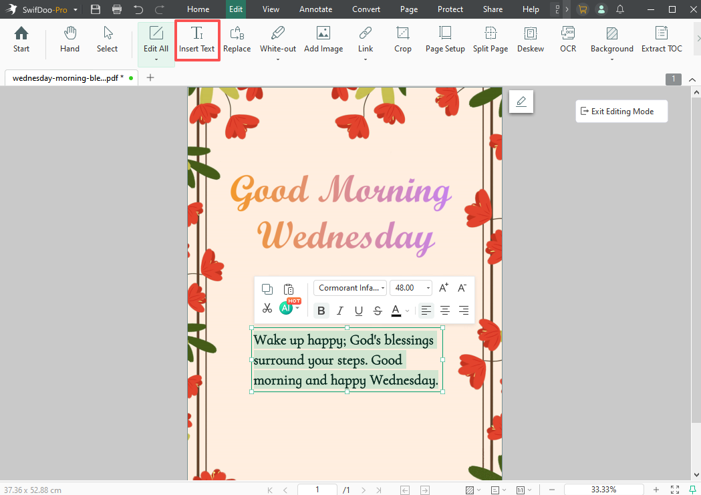701x495 pixels.
Task: Expand the Background tool dropdown
Action: [611, 59]
